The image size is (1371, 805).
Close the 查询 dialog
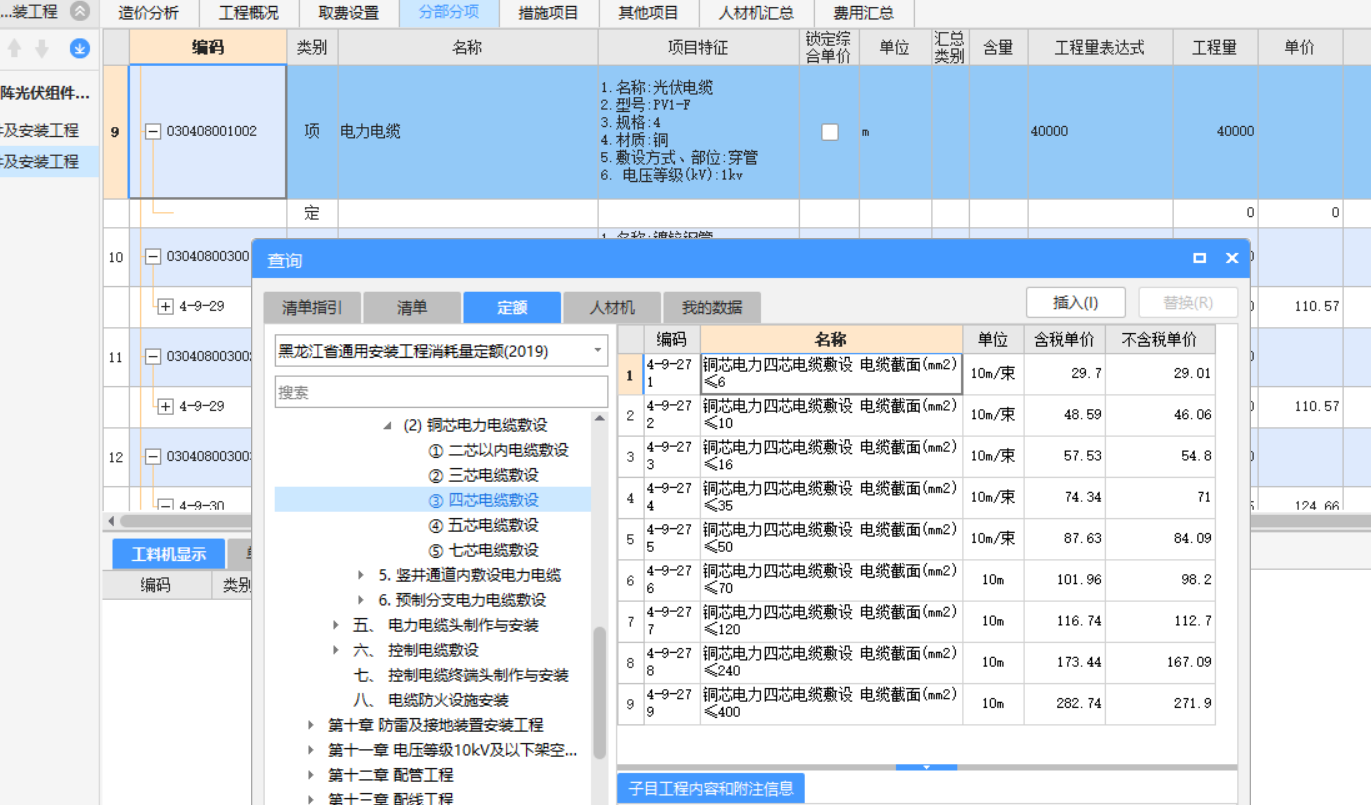click(1232, 258)
